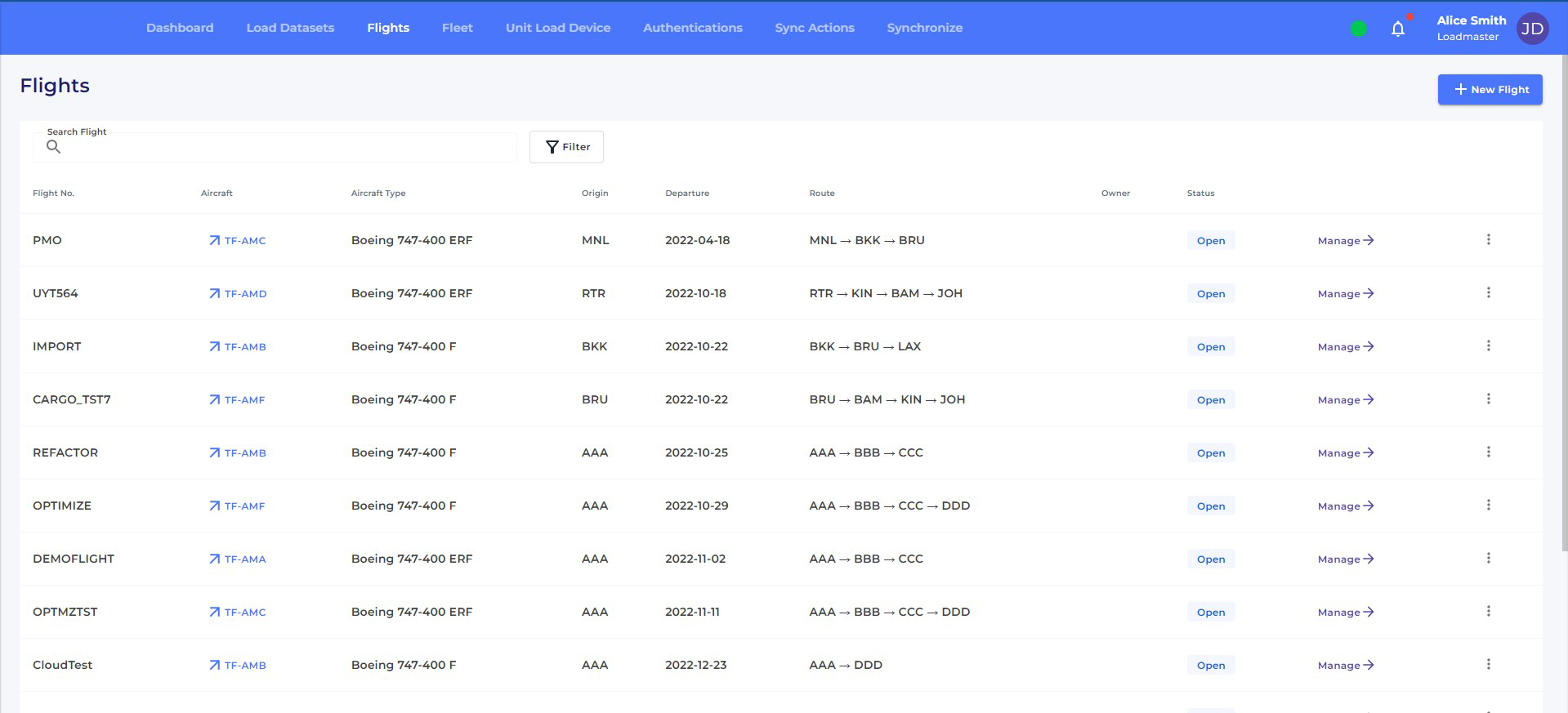1568x713 pixels.
Task: Open the JD user avatar menu
Action: [x=1532, y=29]
